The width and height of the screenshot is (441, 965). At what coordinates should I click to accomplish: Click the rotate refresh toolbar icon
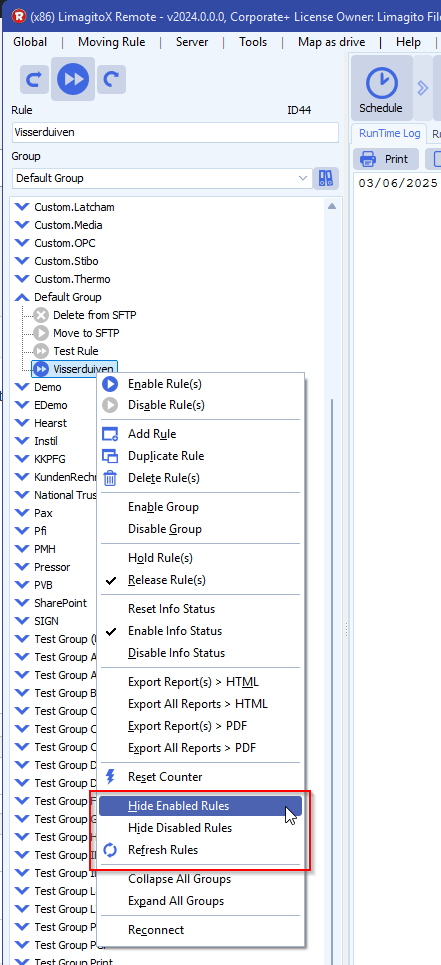(111, 79)
